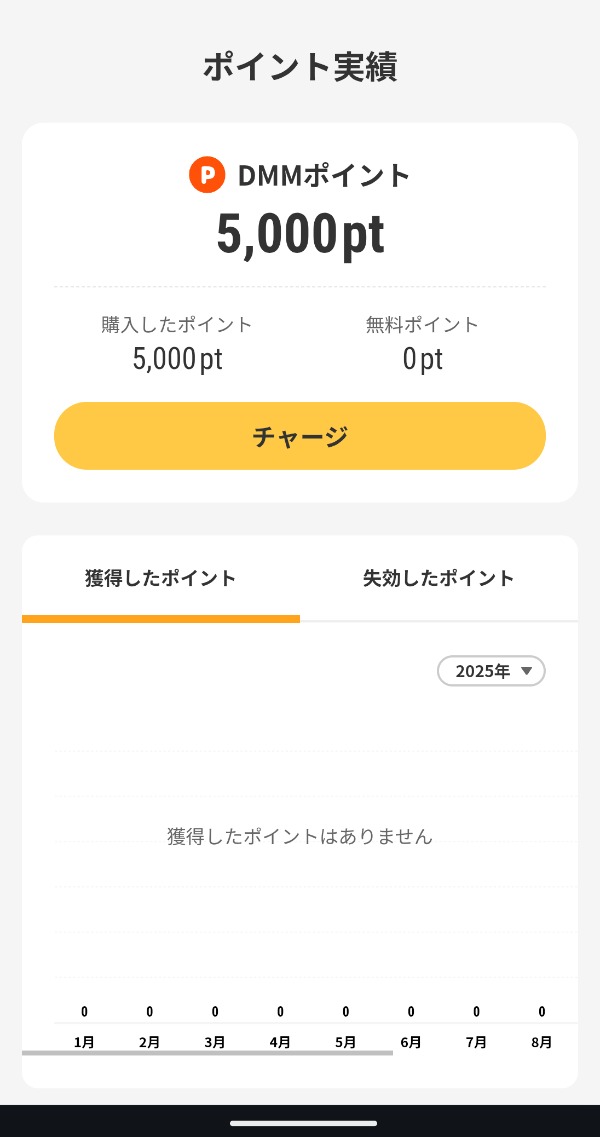Screen dimensions: 600x1137
Task: Click the 3月 month on the chart axis
Action: pyautogui.click(x=215, y=1041)
